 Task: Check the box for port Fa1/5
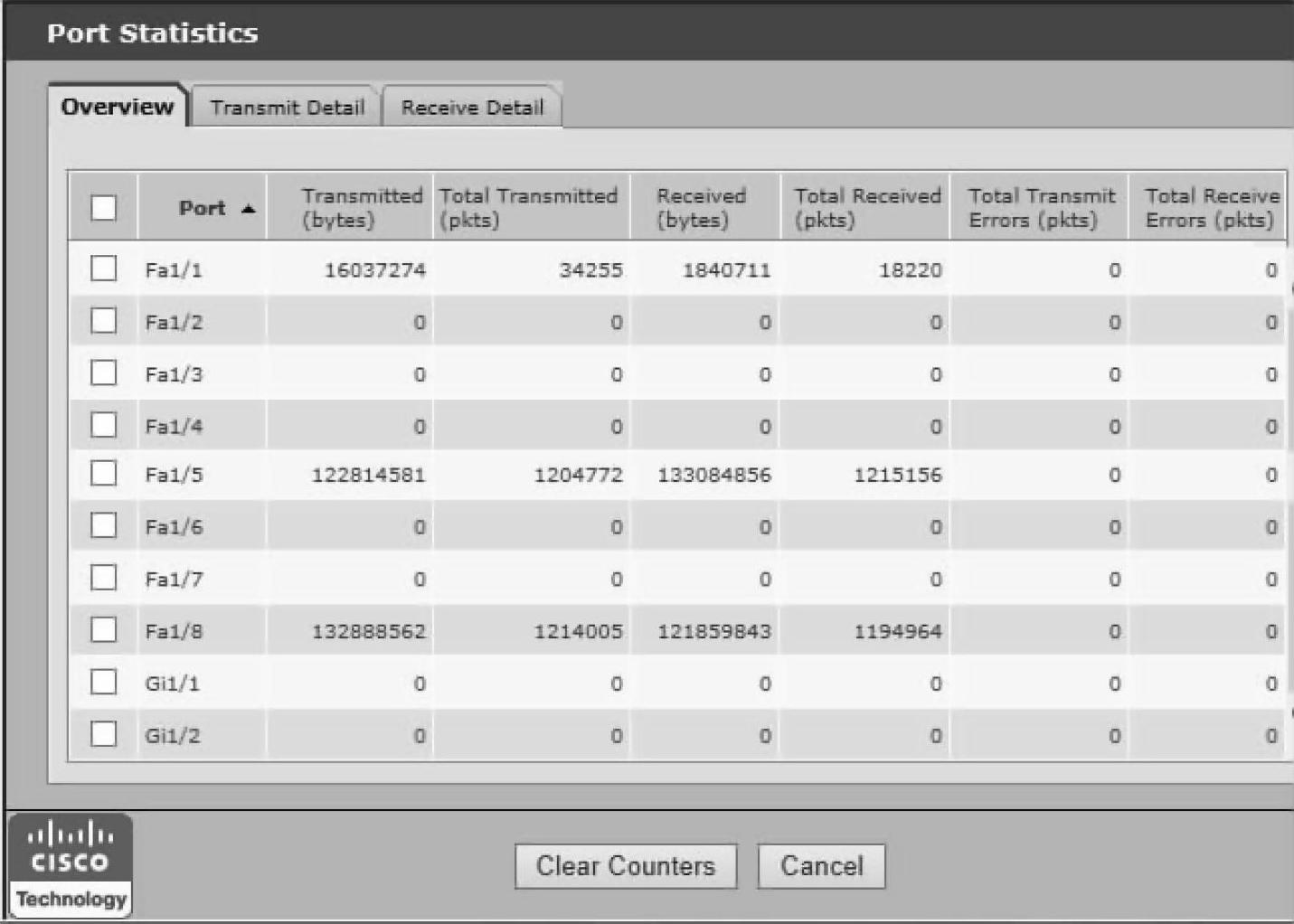pyautogui.click(x=104, y=473)
